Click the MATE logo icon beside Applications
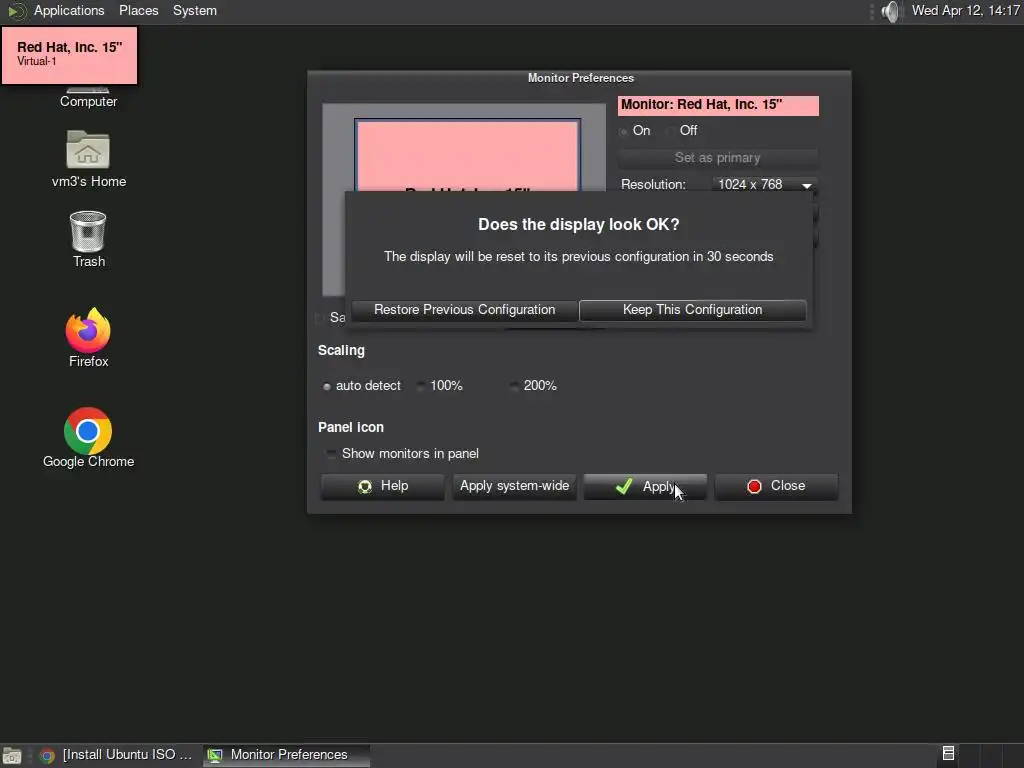1024x768 pixels. (16, 11)
